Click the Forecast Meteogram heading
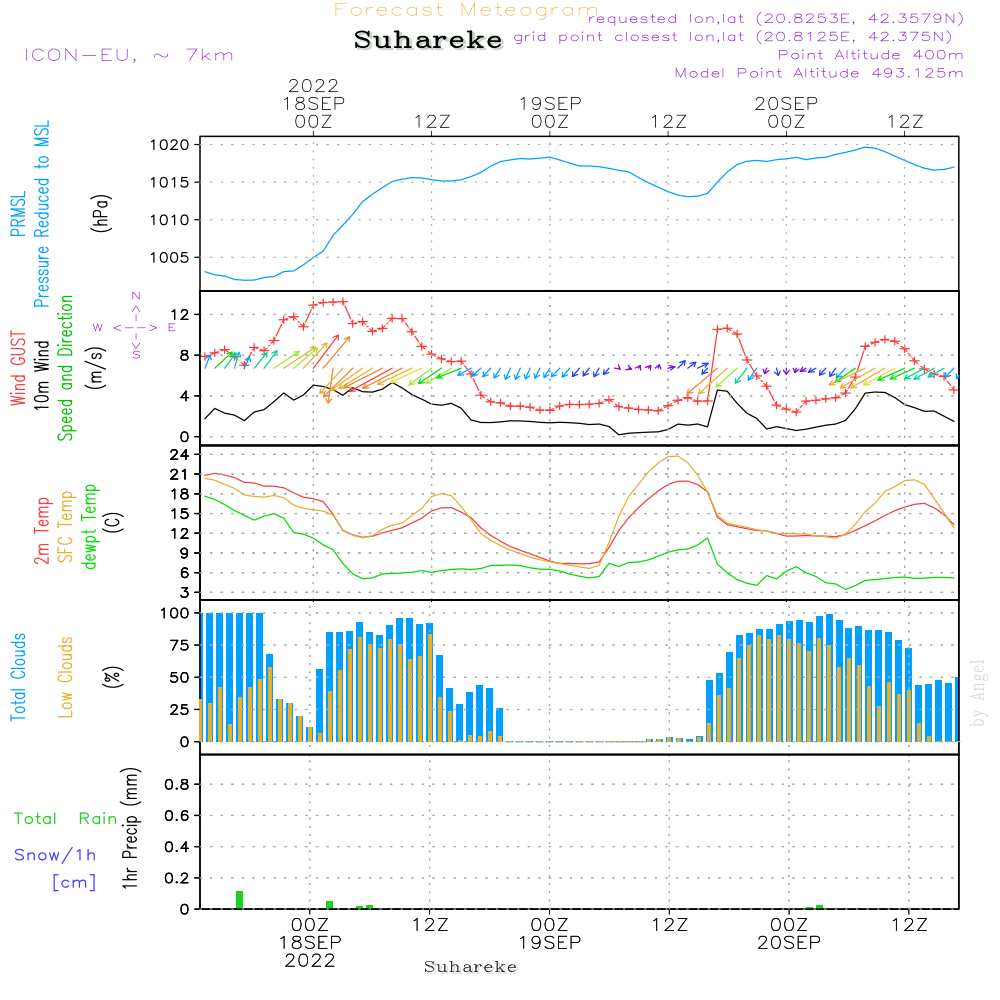1000x1000 pixels. click(466, 10)
